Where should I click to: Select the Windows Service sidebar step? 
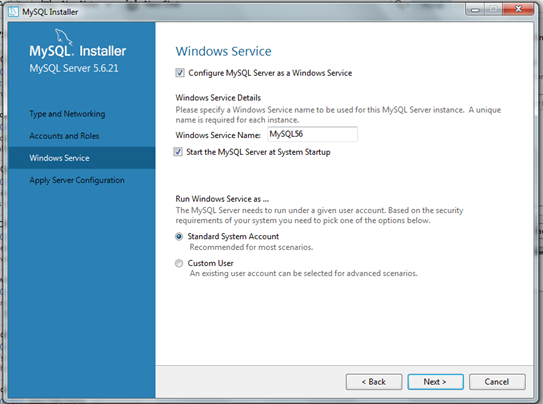tap(82, 158)
